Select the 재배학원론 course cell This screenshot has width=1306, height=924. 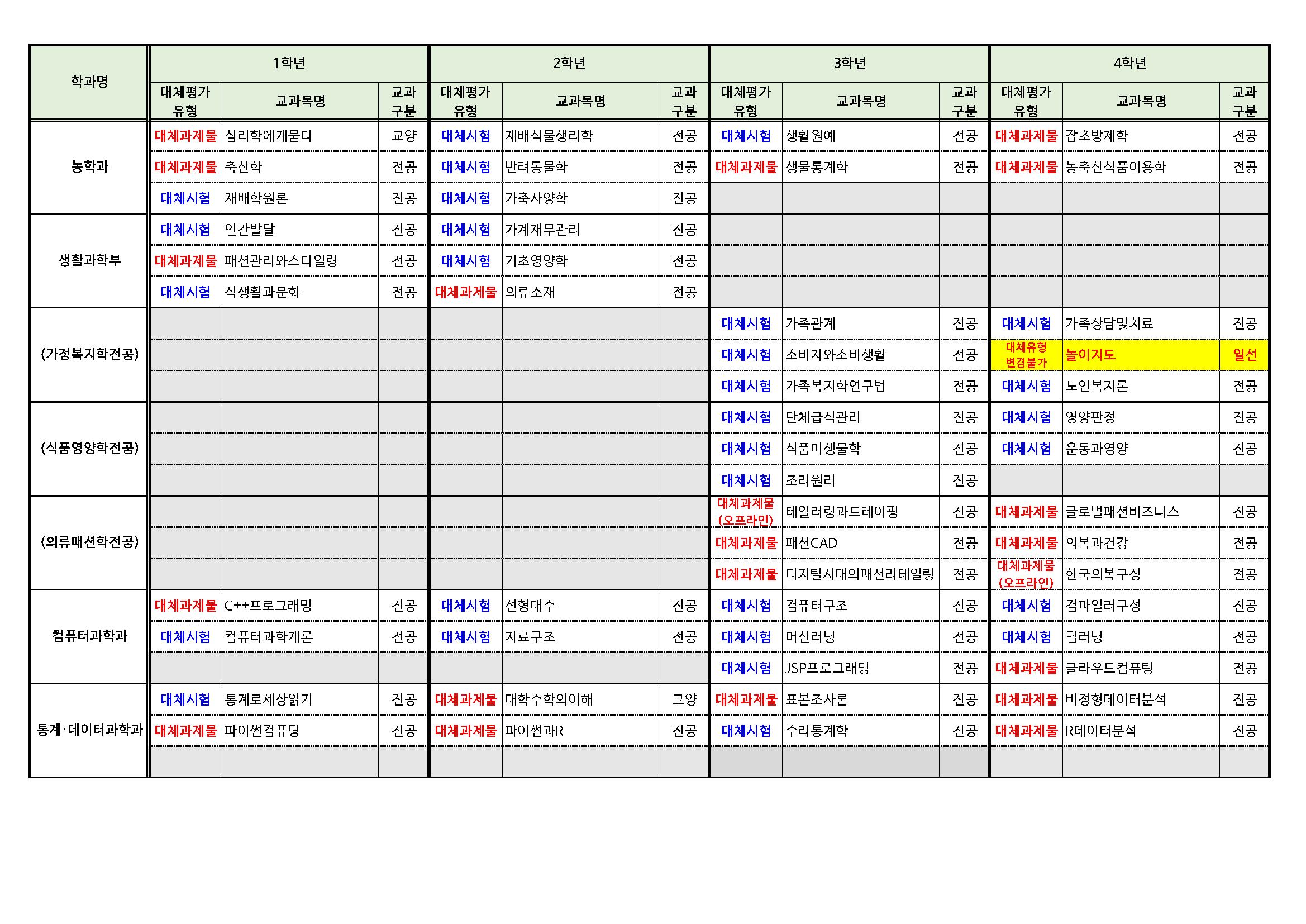click(301, 198)
